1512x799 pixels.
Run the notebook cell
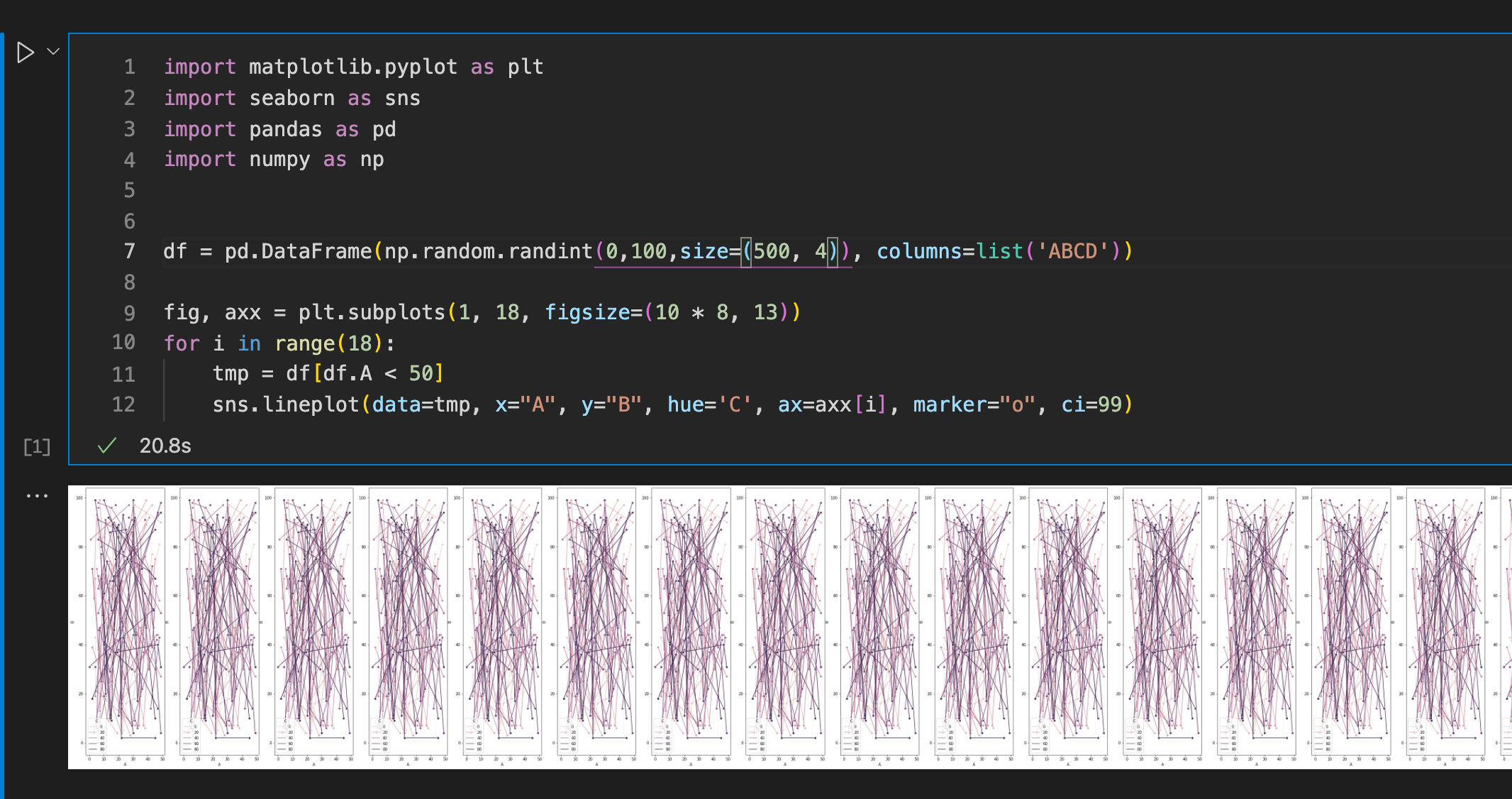26,52
